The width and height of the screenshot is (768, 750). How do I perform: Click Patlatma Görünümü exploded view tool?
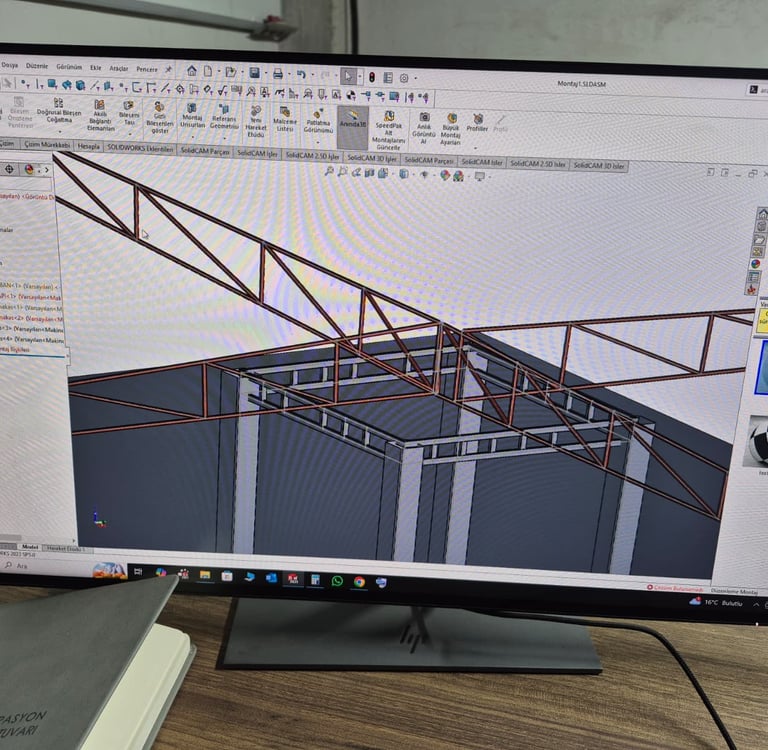pos(318,121)
